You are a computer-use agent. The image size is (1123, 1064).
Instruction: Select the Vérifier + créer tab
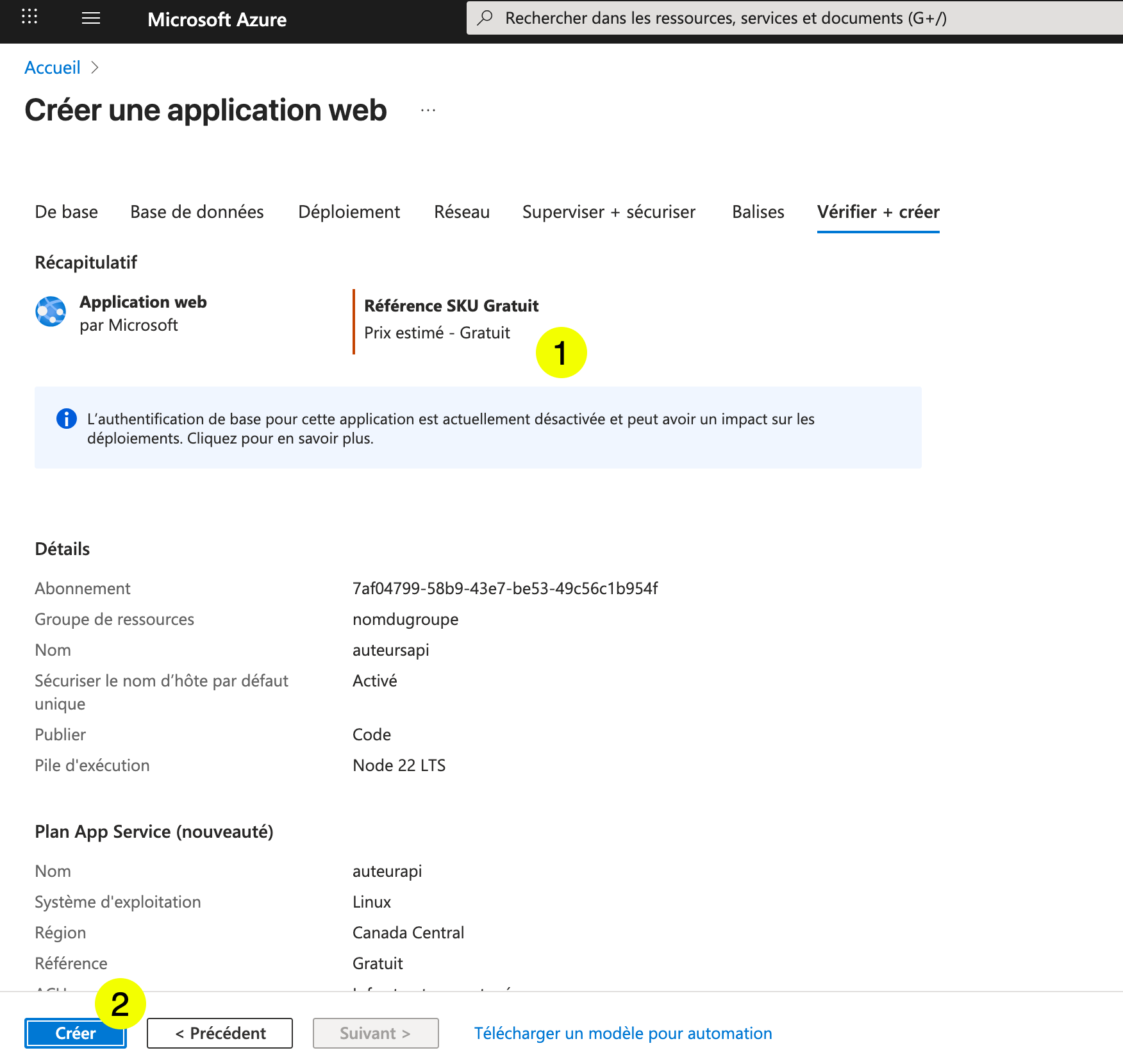(x=878, y=212)
